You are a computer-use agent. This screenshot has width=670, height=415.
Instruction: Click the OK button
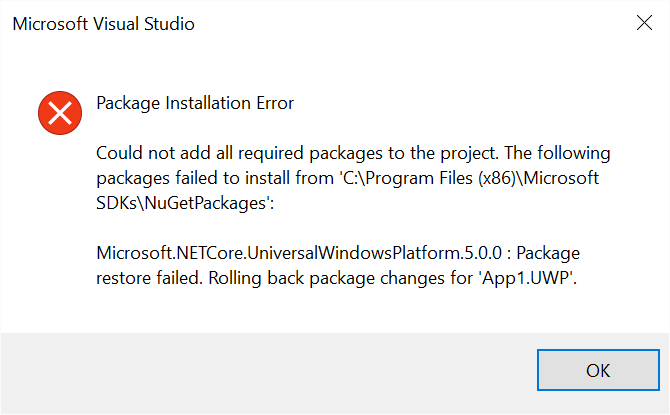pos(597,370)
